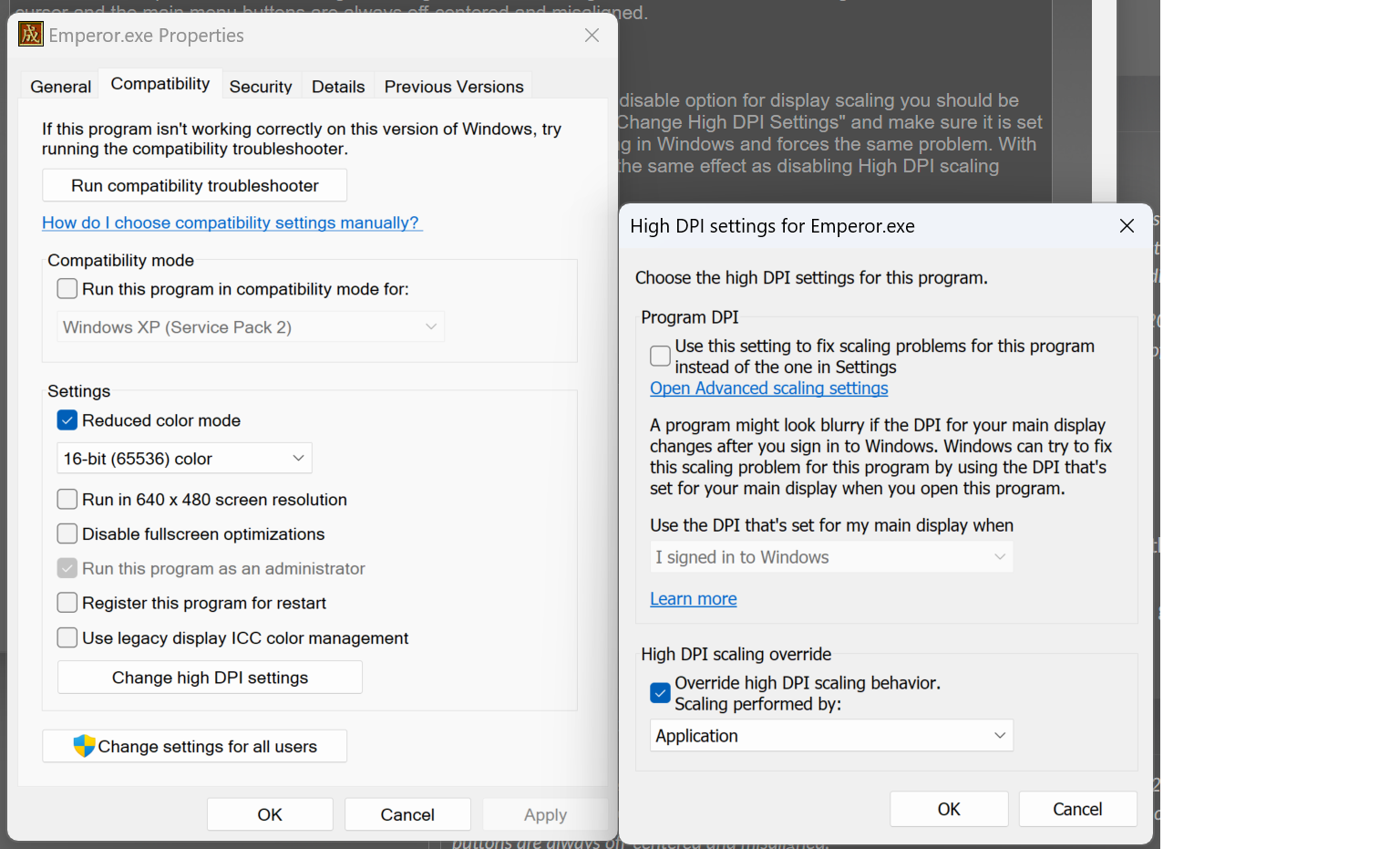Image resolution: width=1400 pixels, height=849 pixels.
Task: Uncheck Override high DPI scaling behavior
Action: [x=661, y=693]
